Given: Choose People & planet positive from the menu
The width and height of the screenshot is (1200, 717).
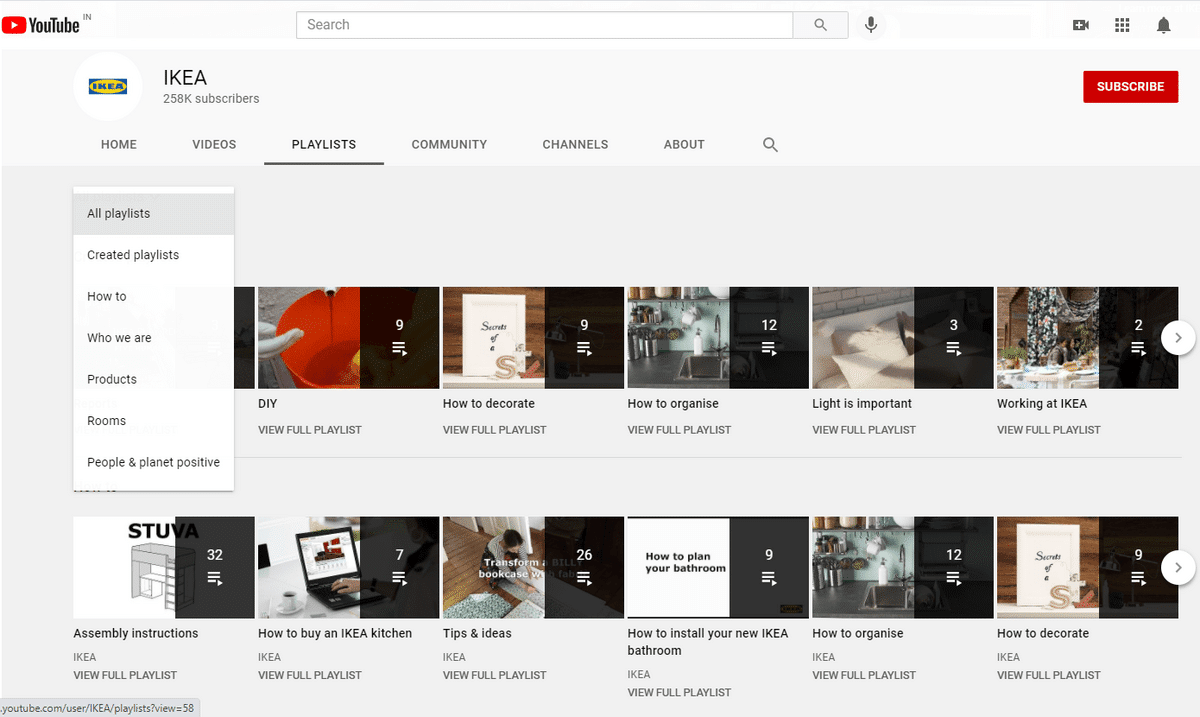Looking at the screenshot, I should pyautogui.click(x=154, y=463).
